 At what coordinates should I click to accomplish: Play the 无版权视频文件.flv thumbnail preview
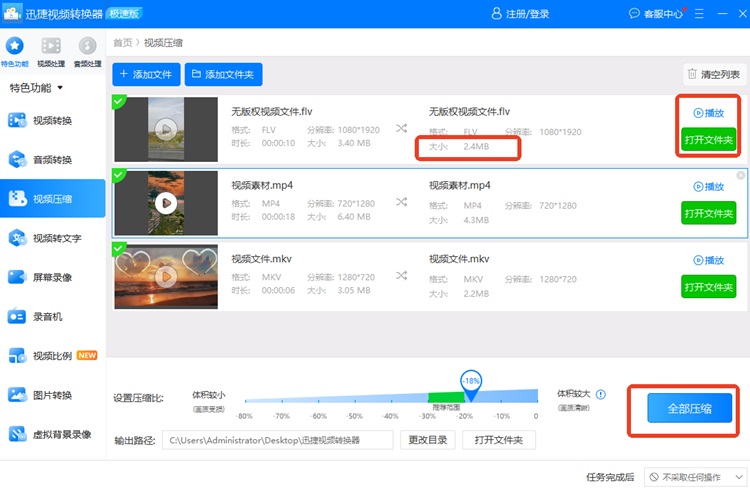pyautogui.click(x=166, y=129)
